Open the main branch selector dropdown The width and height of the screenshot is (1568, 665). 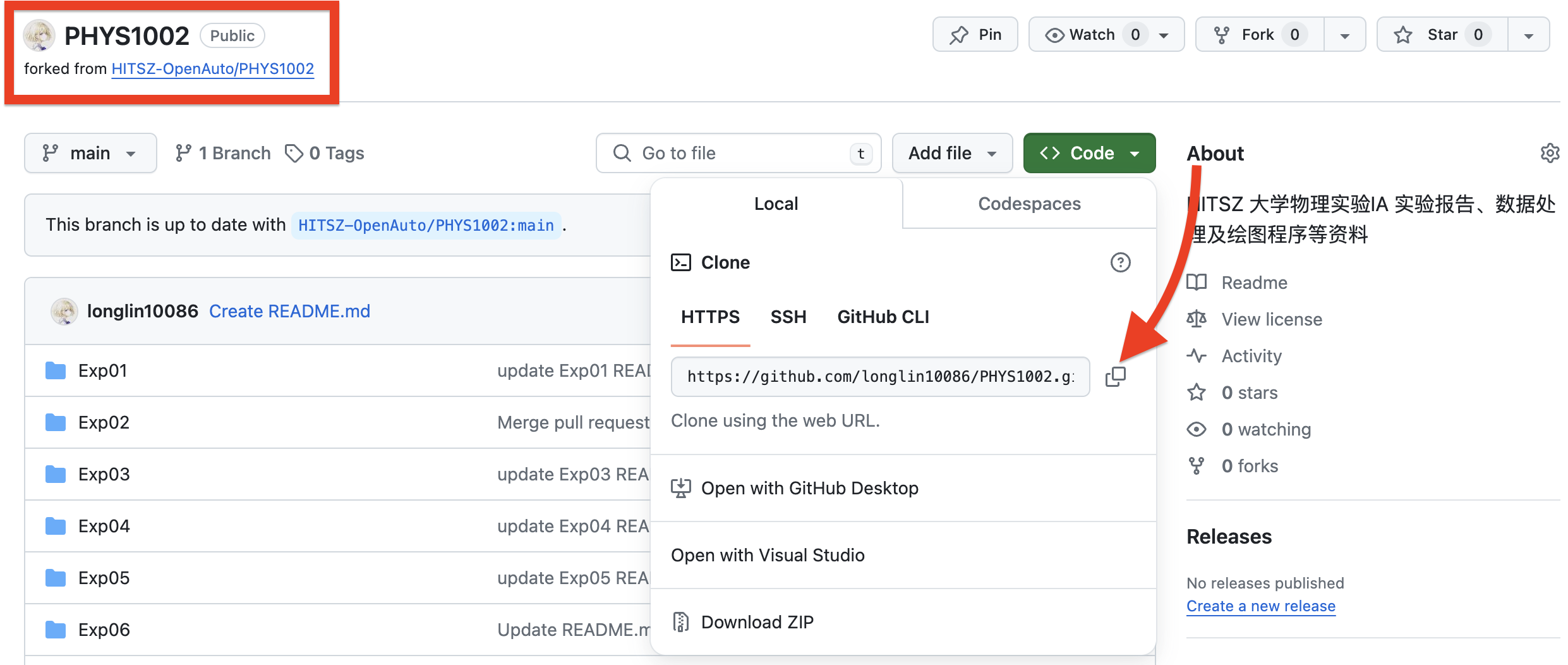90,153
